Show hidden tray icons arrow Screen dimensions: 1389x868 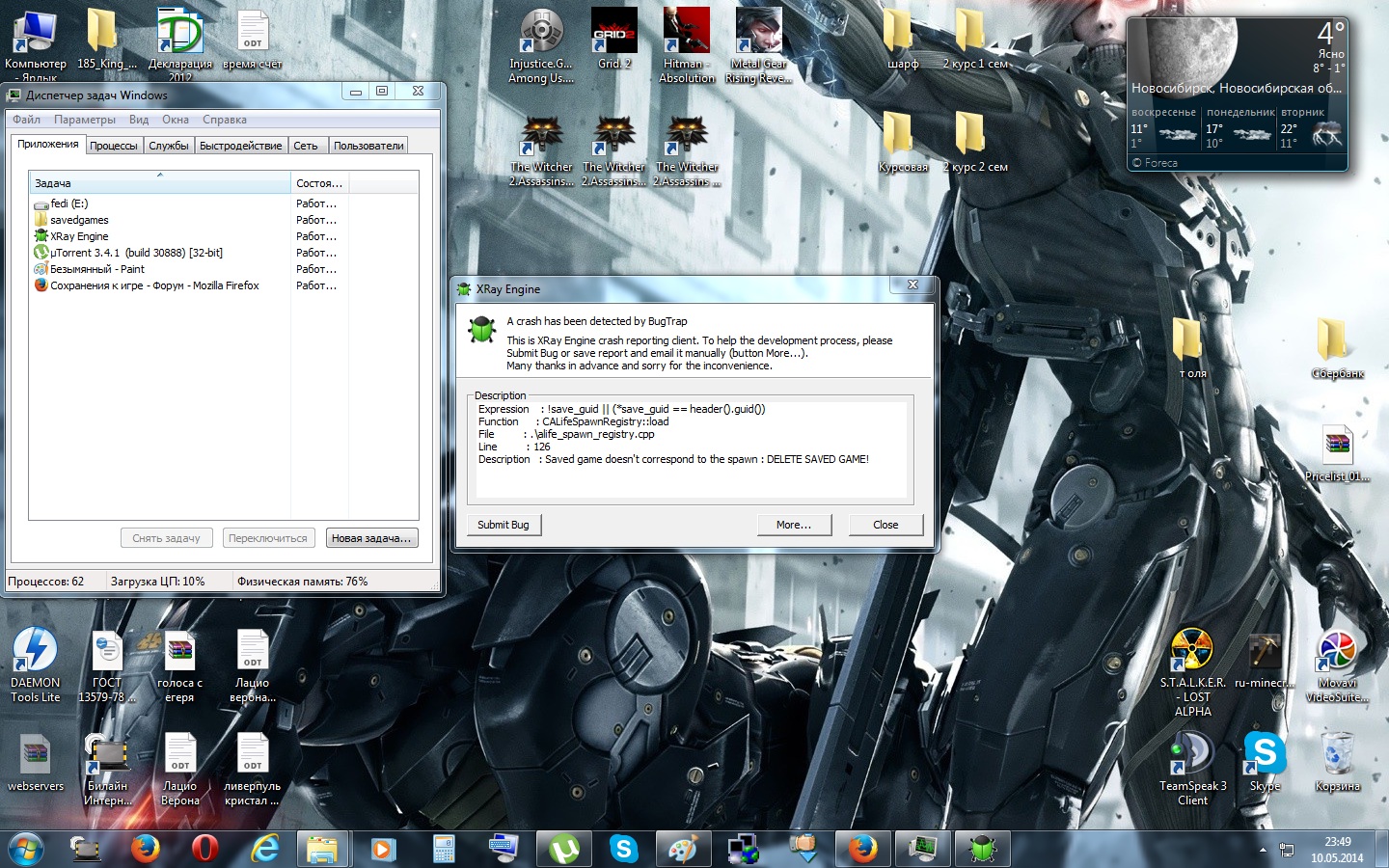pos(1263,850)
